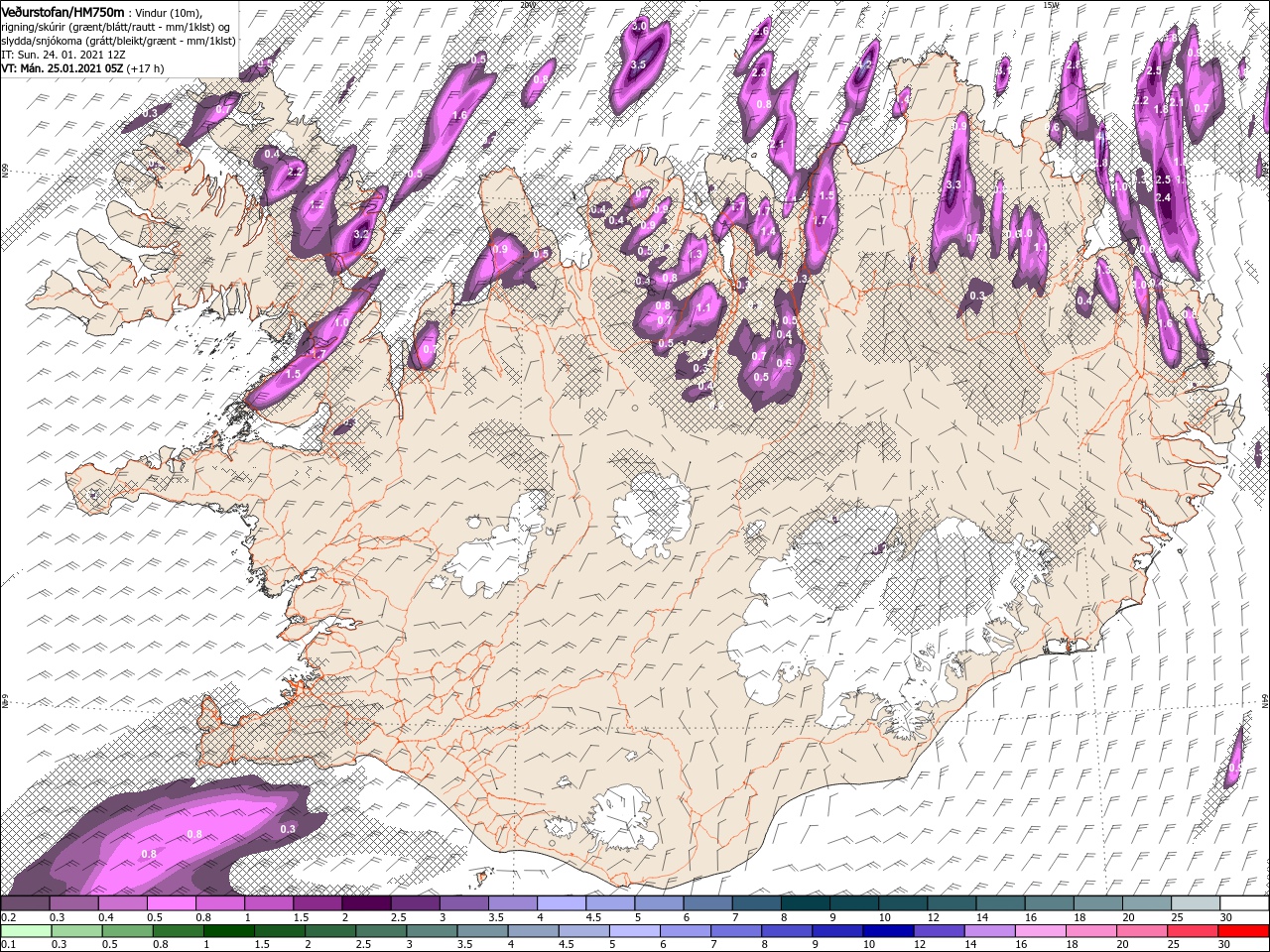Click light gray snow swatch labeled 25

(x=1196, y=903)
